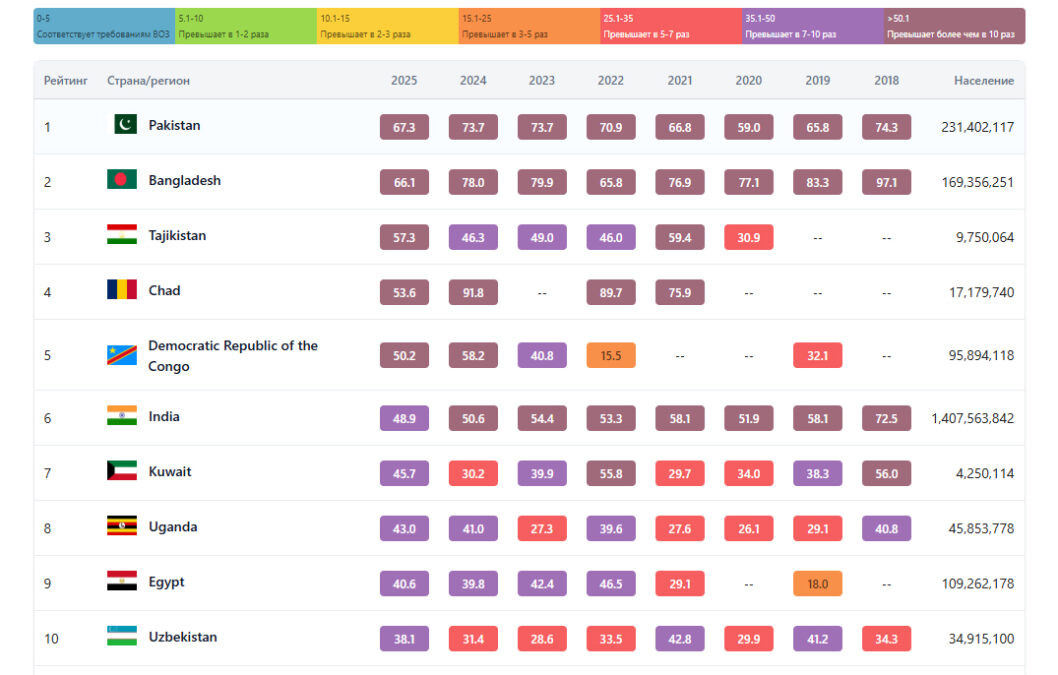Click the Kuwait flag icon
This screenshot has width=1058, height=675.
[122, 471]
